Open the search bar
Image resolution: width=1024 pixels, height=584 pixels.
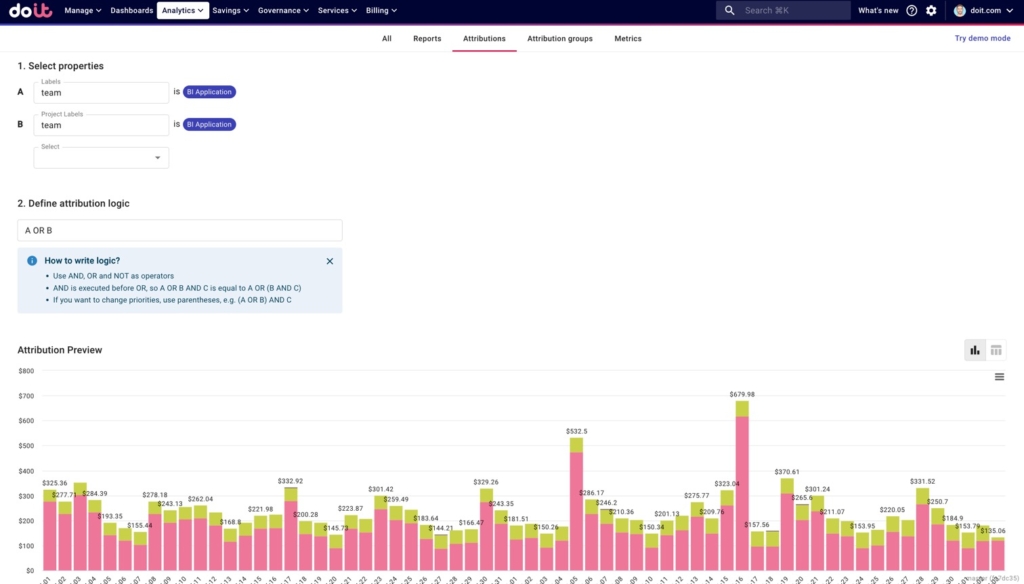click(x=783, y=10)
